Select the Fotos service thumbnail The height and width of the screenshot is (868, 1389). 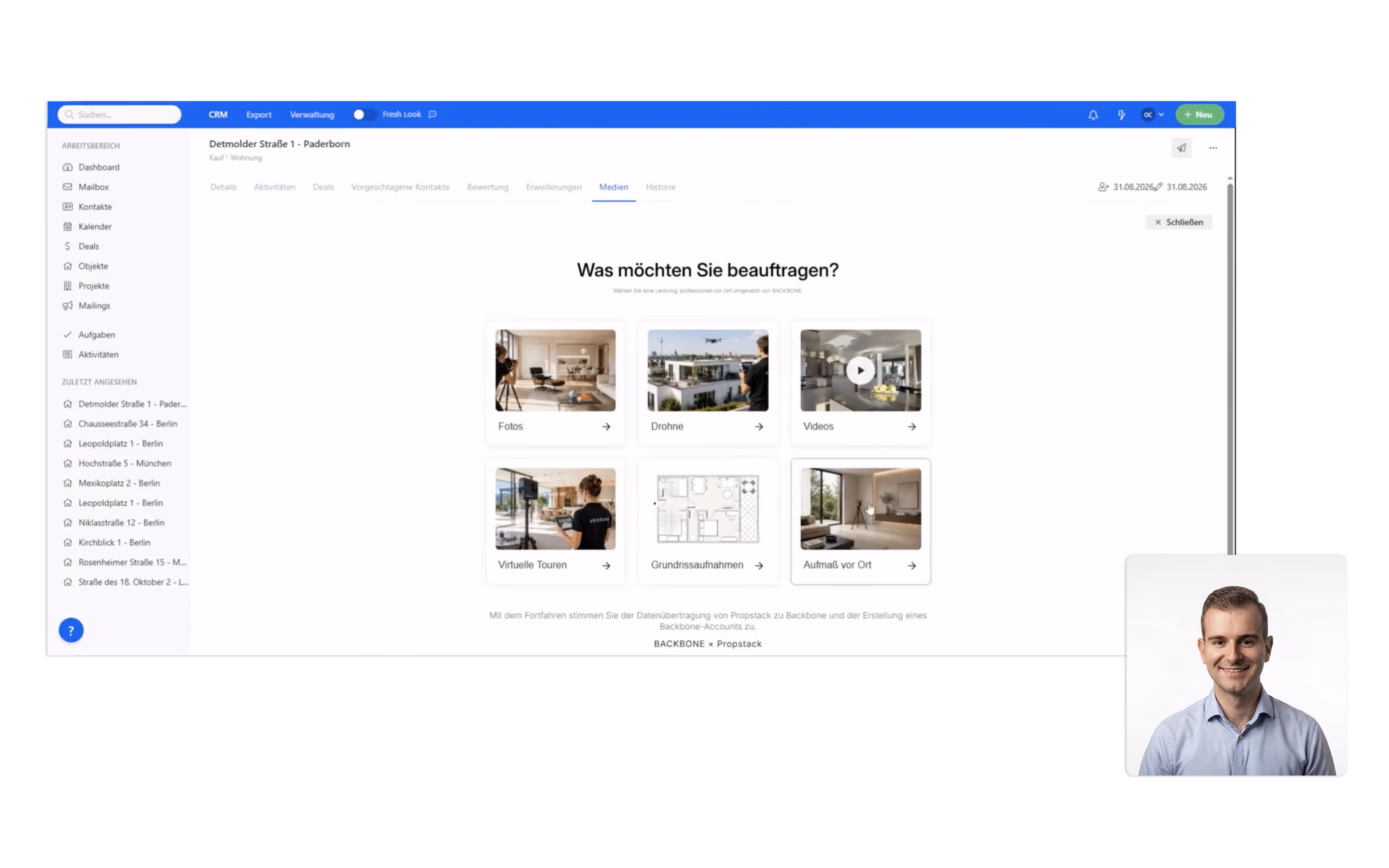coord(555,370)
